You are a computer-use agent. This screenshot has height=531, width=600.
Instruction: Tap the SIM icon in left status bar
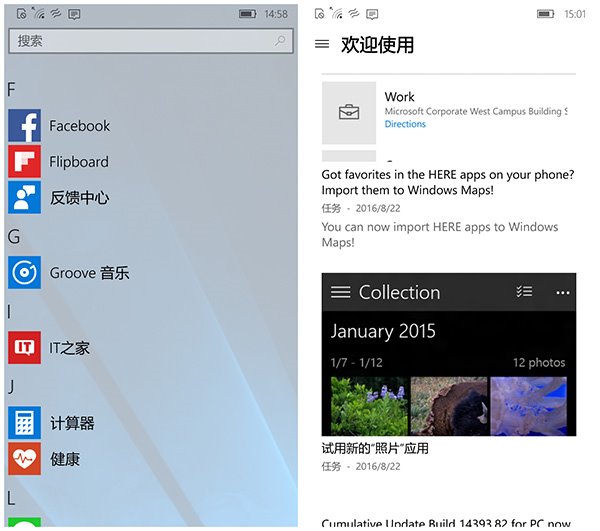[22, 14]
